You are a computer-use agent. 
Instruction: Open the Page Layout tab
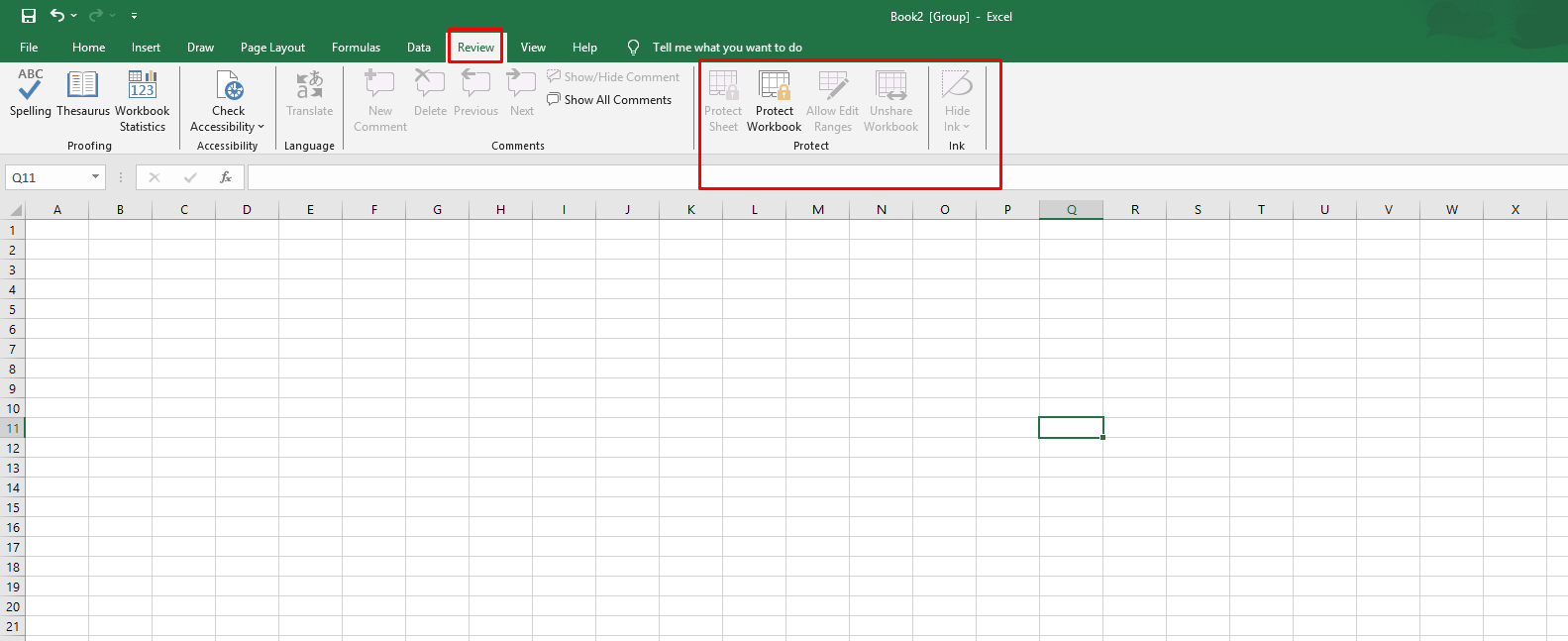tap(272, 48)
